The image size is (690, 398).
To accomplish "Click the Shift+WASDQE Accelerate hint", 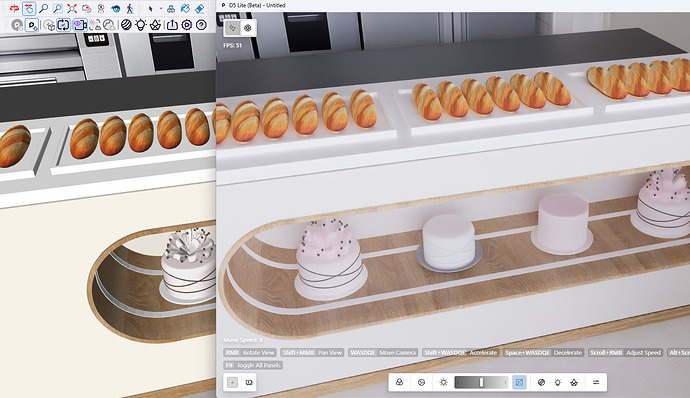I will pos(460,353).
